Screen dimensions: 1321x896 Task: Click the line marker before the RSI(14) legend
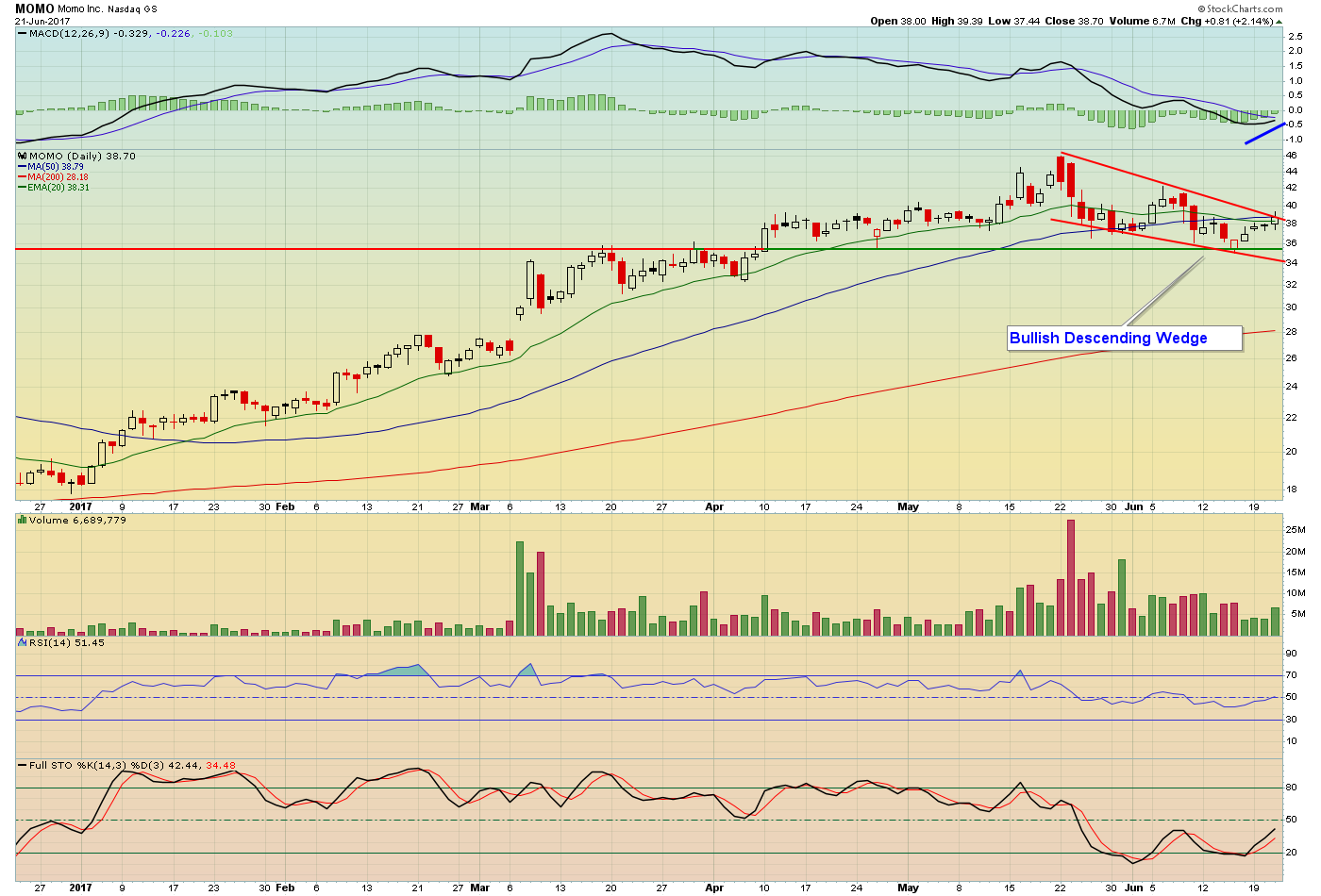[22, 642]
